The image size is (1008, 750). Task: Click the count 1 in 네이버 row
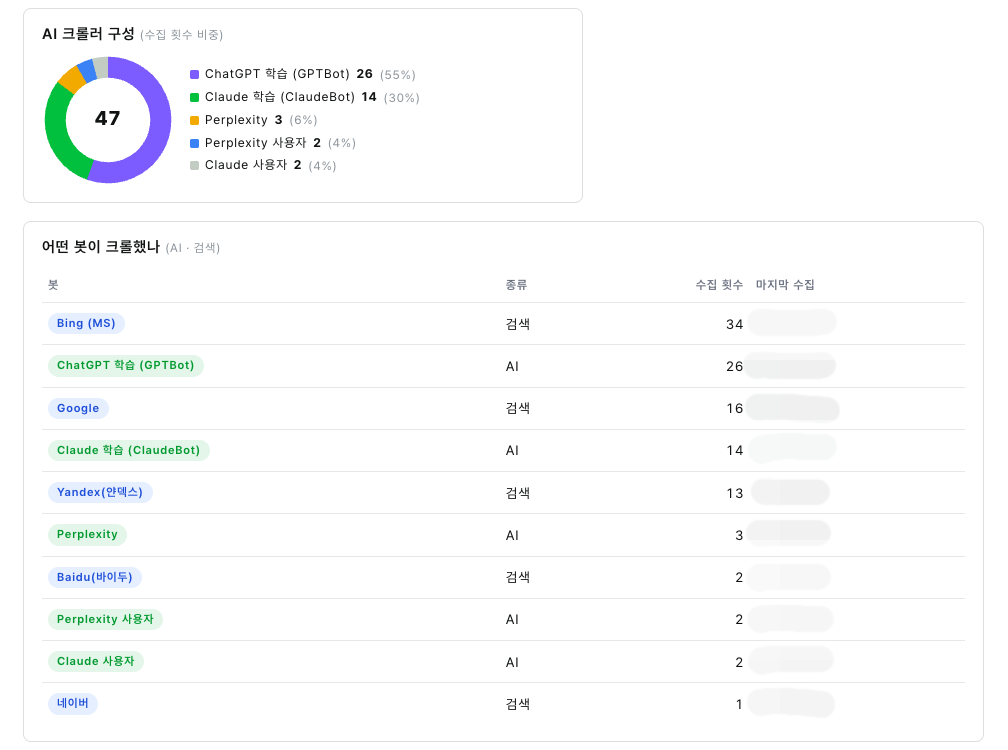click(x=739, y=704)
